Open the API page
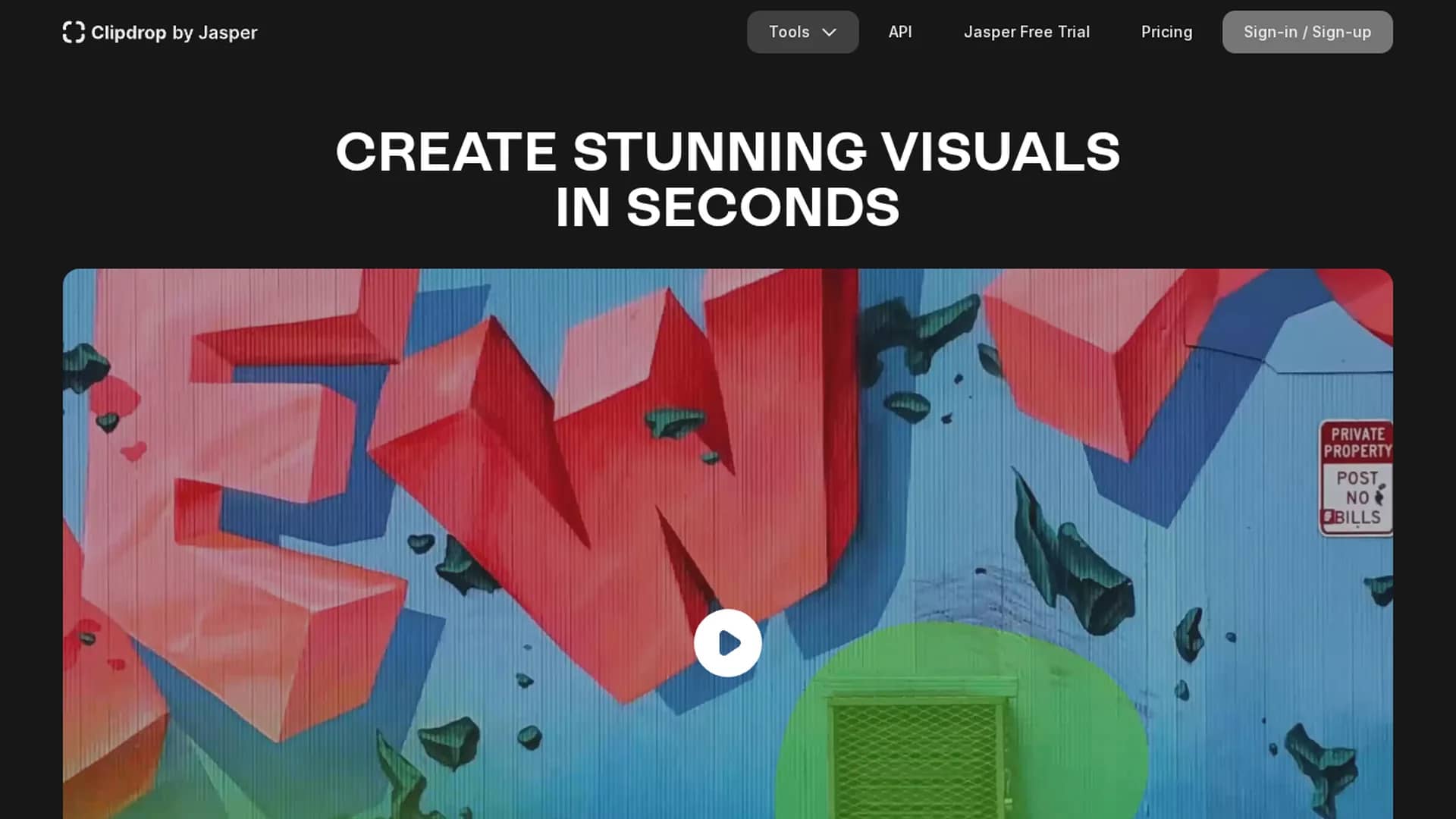The height and width of the screenshot is (819, 1456). pyautogui.click(x=900, y=32)
